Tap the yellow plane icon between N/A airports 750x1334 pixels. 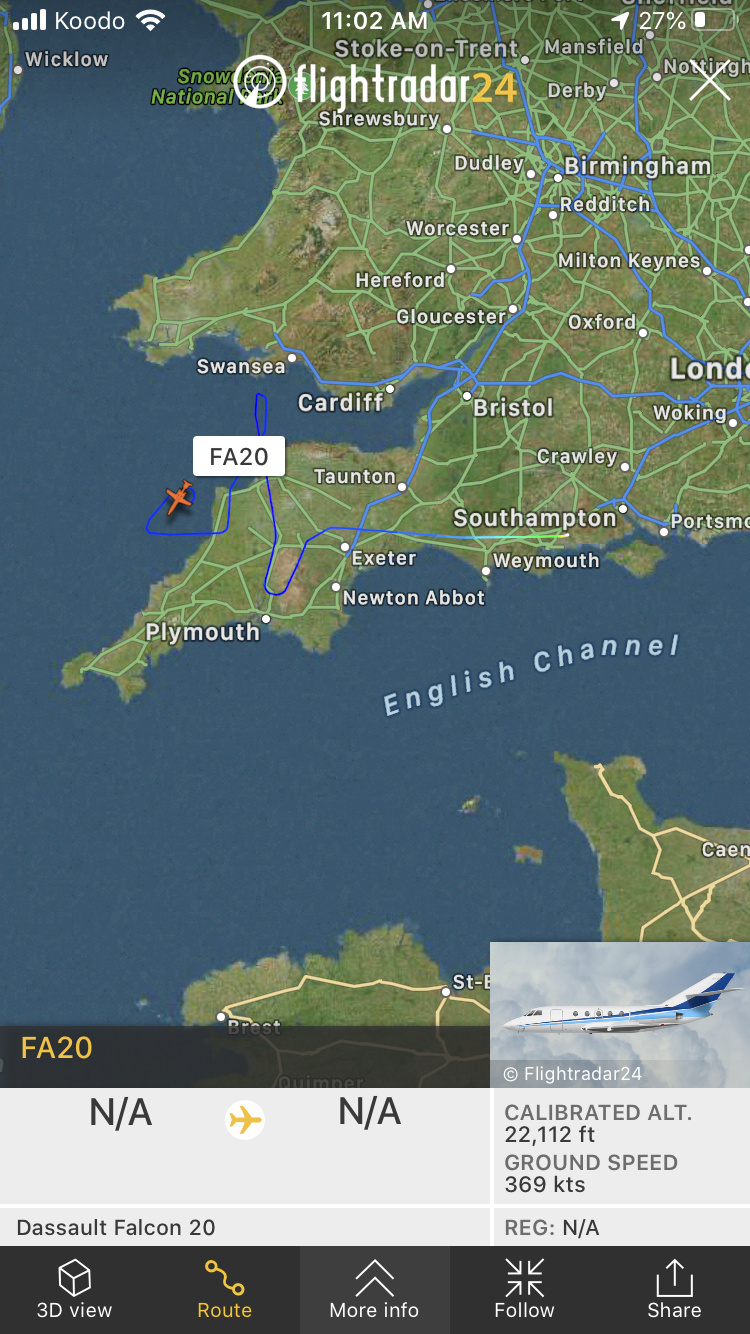[245, 1119]
